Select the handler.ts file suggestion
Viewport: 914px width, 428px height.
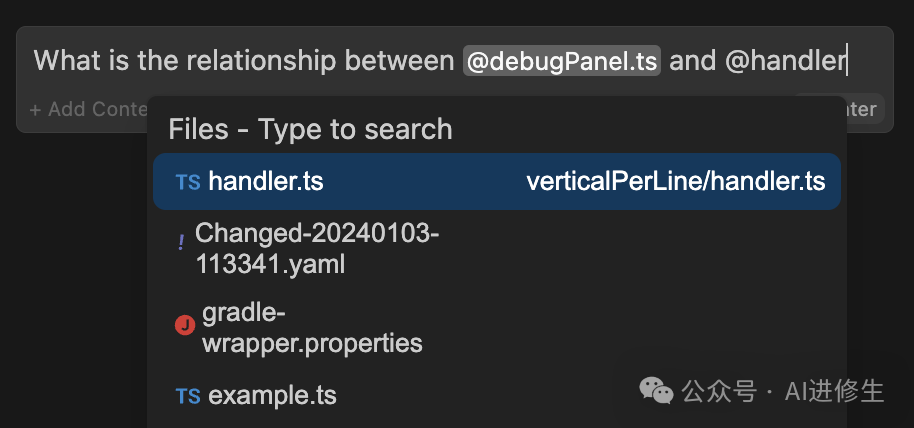pyautogui.click(x=497, y=181)
